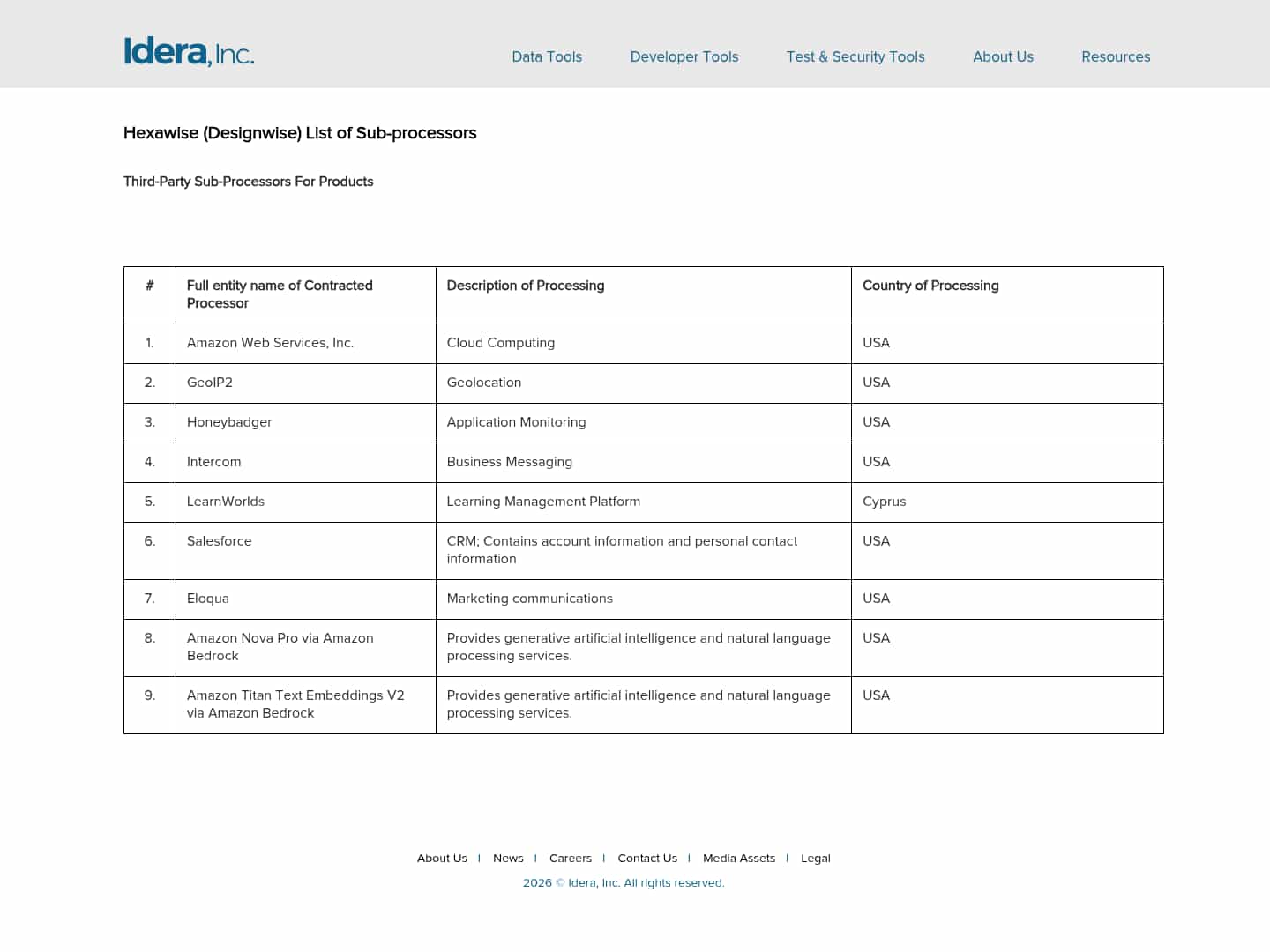Open the Test & Security Tools menu
1270x952 pixels.
[x=855, y=56]
